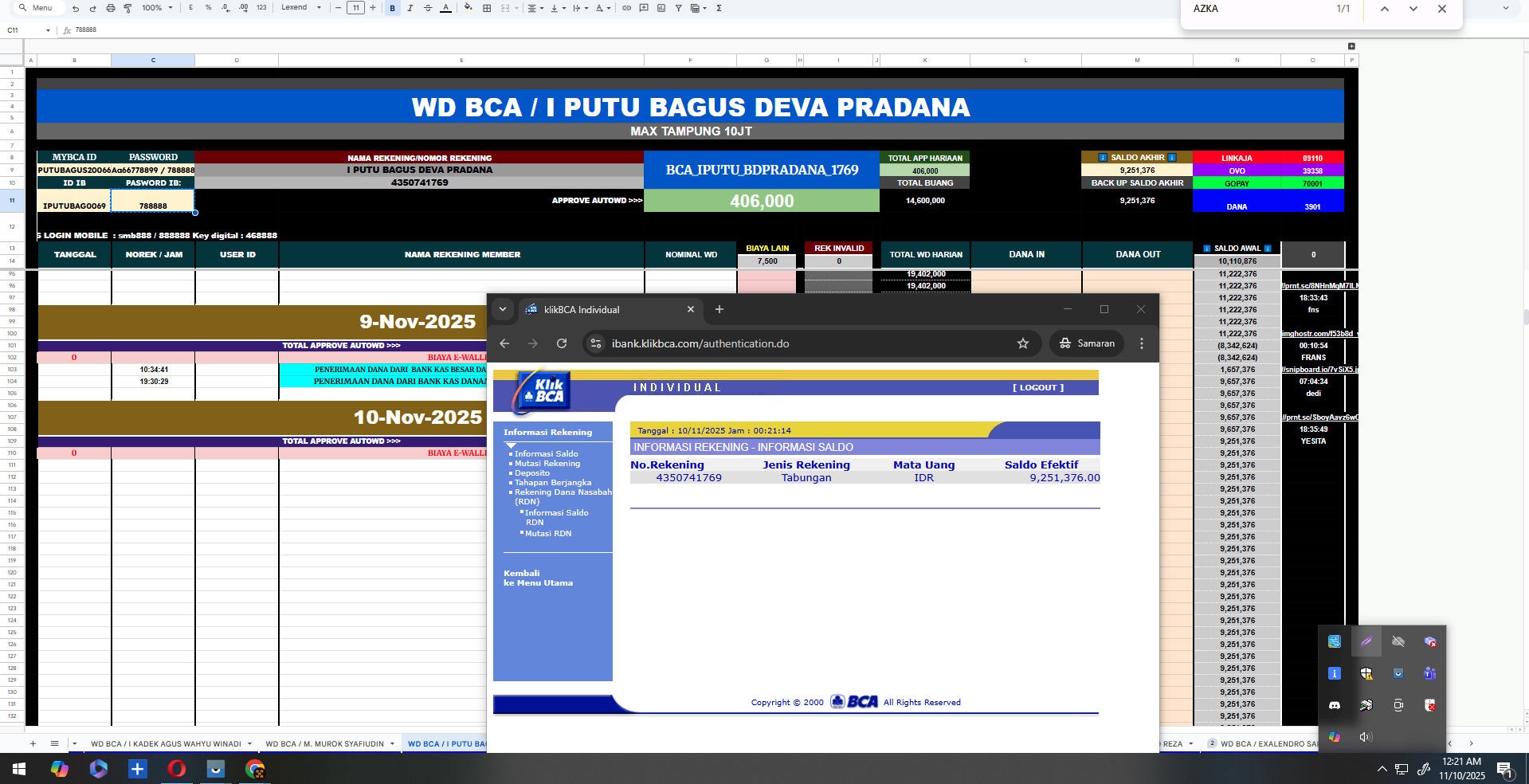Go to previous find result
Image resolution: width=1529 pixels, height=784 pixels.
pyautogui.click(x=1385, y=9)
